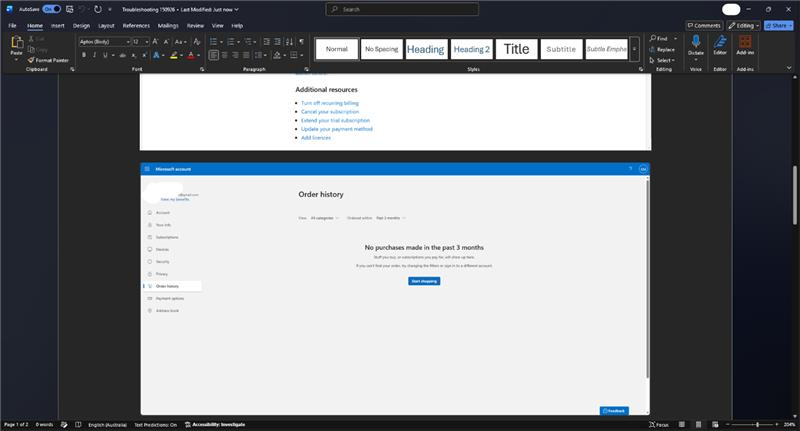The width and height of the screenshot is (800, 431).
Task: Expand the Styles gallery
Action: pos(635,49)
